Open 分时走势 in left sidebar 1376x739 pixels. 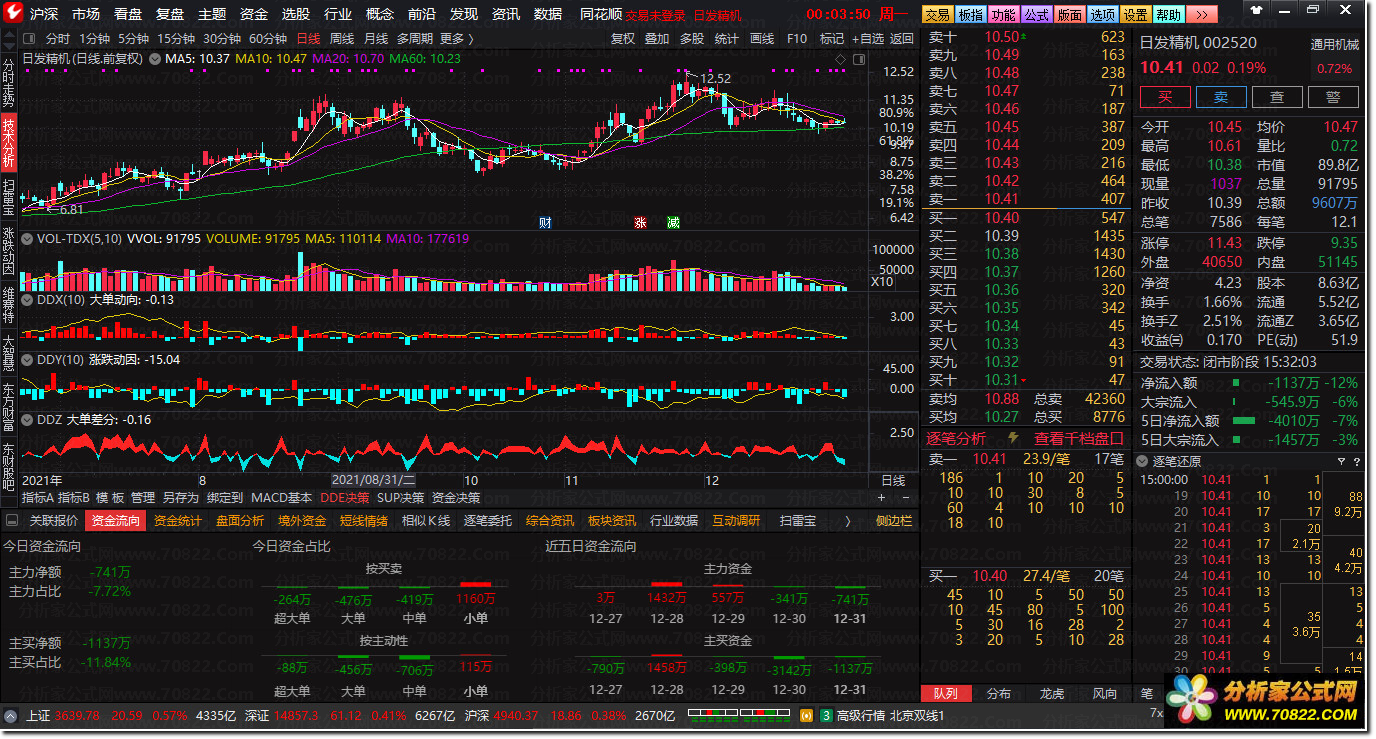[9, 83]
